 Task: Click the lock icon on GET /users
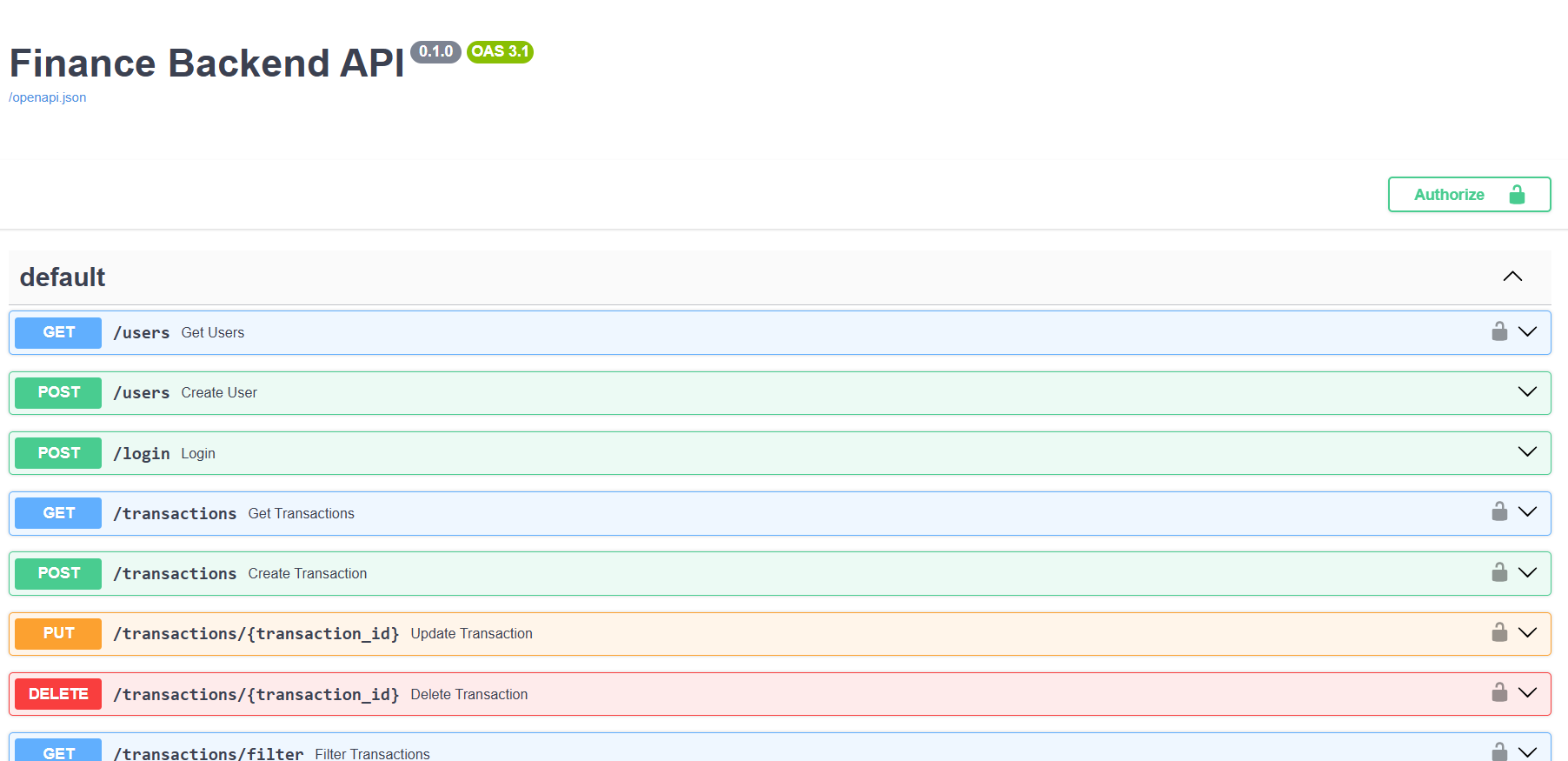pyautogui.click(x=1499, y=331)
